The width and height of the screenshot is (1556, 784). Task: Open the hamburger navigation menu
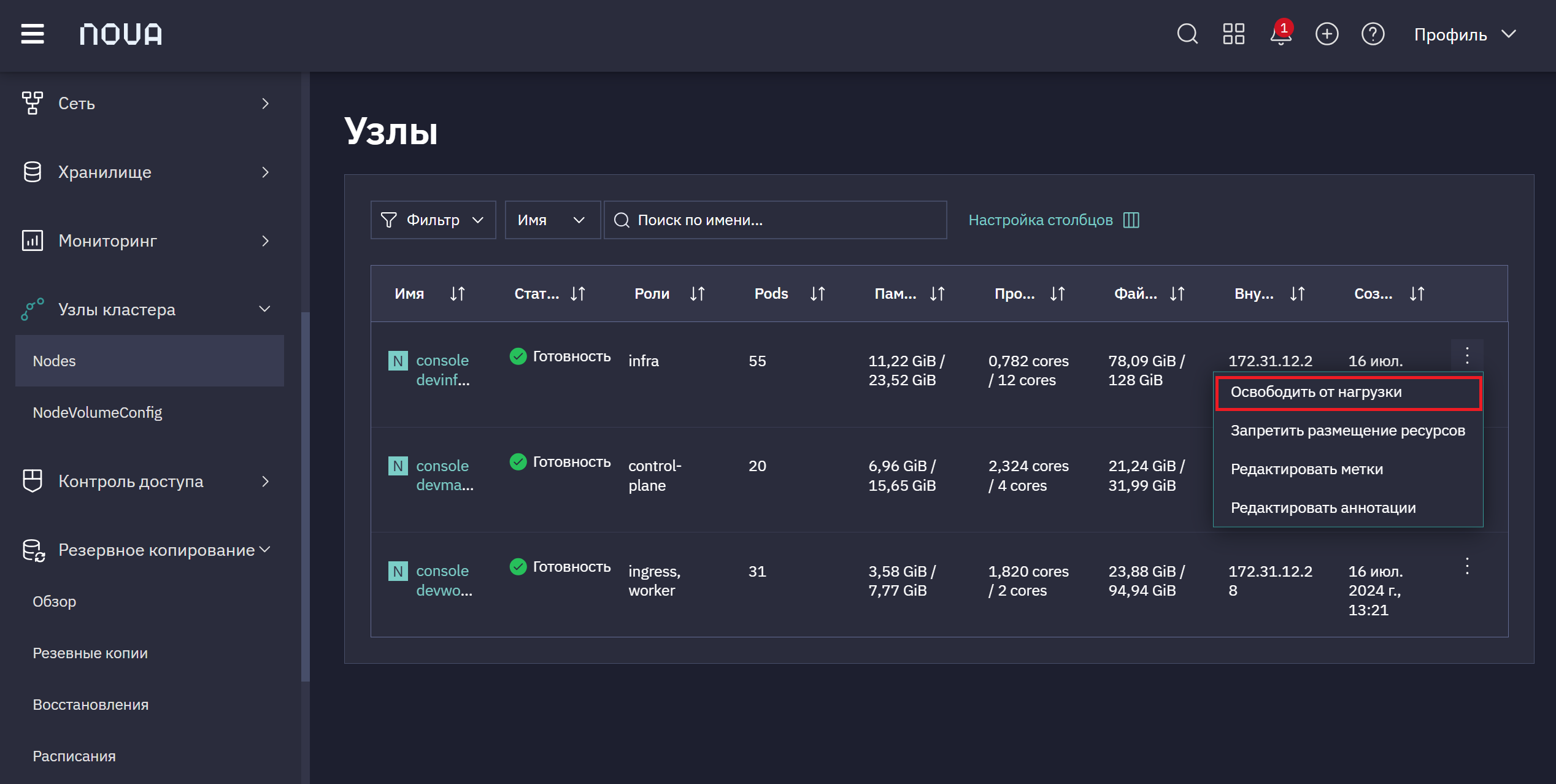pos(33,34)
